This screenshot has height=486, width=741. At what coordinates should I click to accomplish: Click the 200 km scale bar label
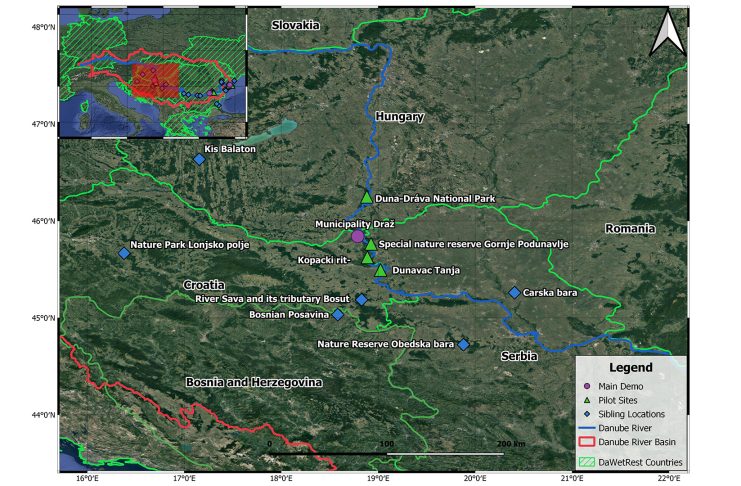(x=511, y=442)
